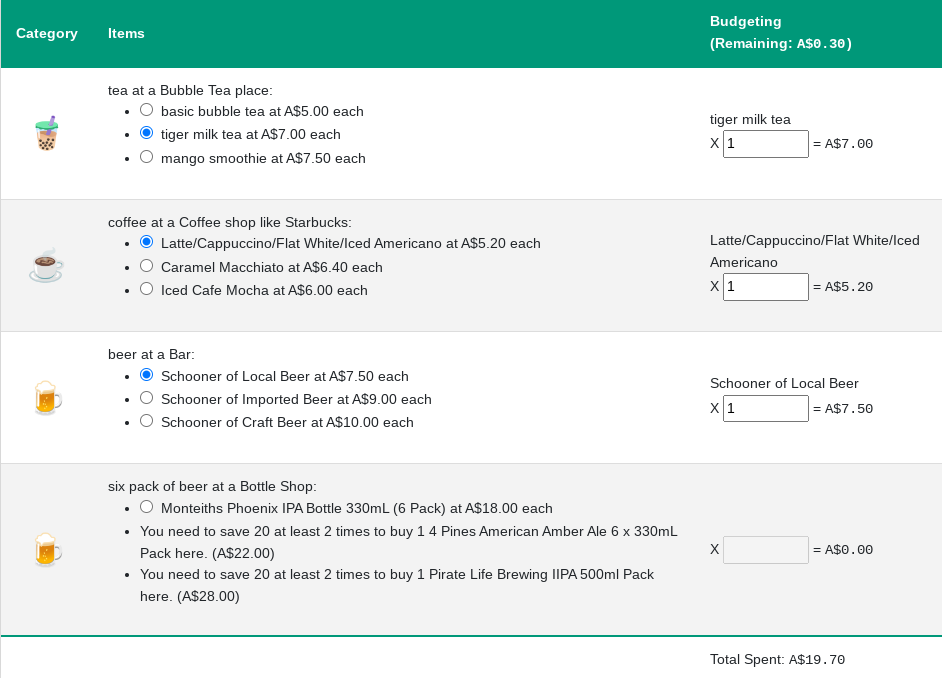
Task: Click the beer mug icon for Bar
Action: pyautogui.click(x=47, y=397)
